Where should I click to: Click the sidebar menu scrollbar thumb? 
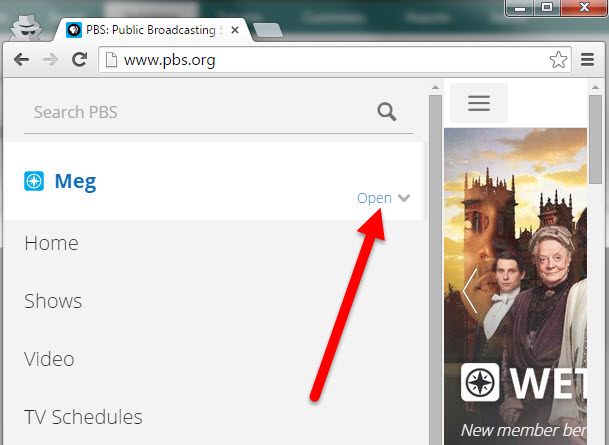coord(435,270)
